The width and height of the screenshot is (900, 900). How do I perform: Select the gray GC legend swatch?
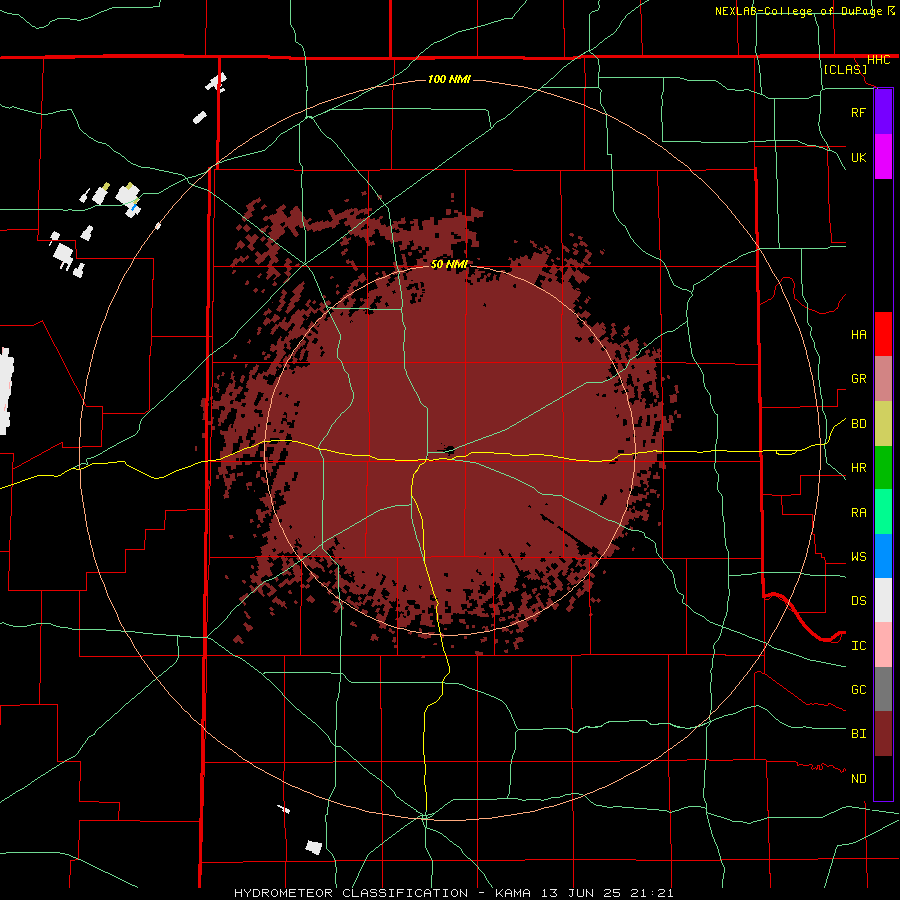883,689
